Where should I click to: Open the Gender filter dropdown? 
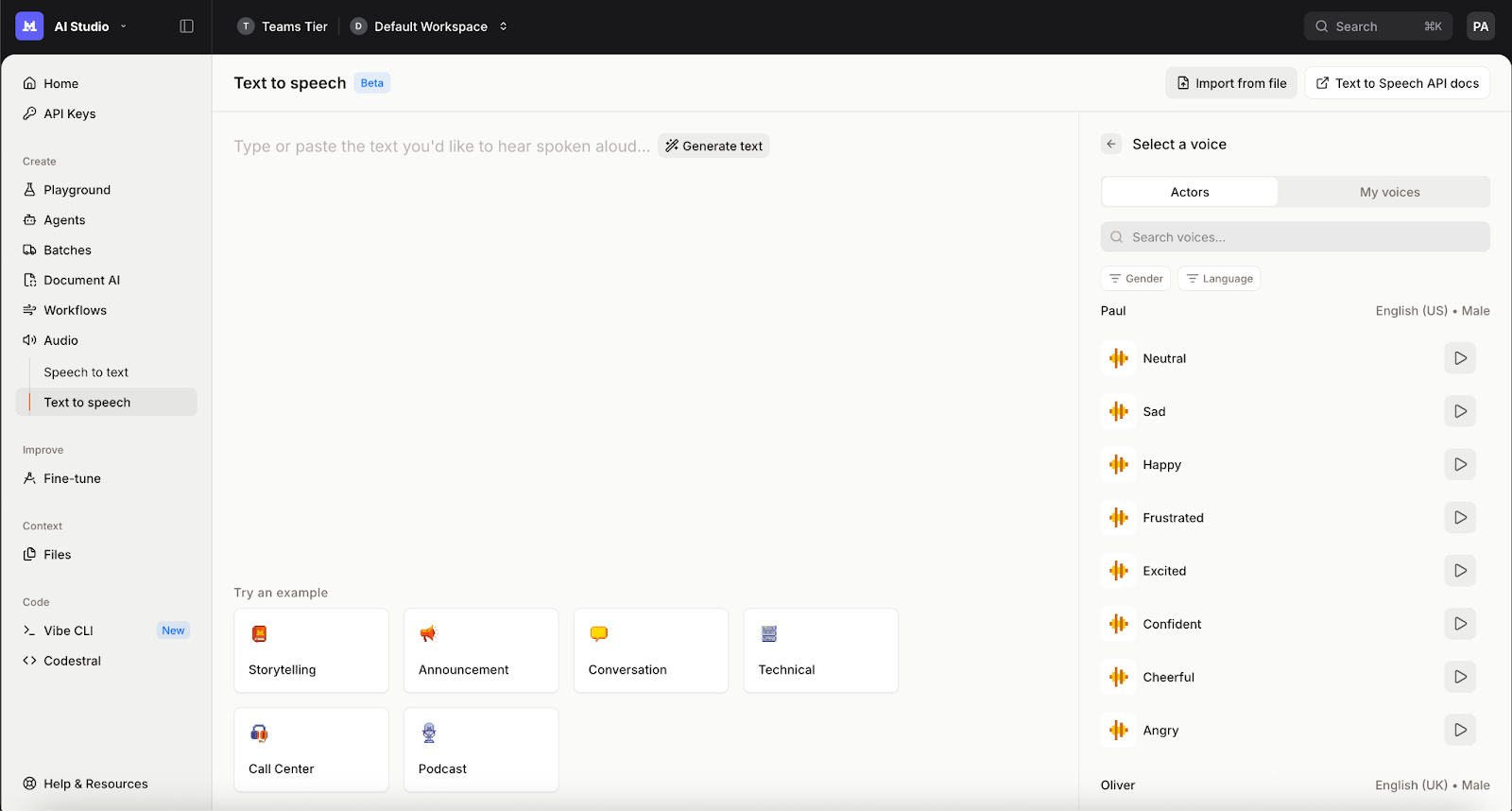(1136, 279)
